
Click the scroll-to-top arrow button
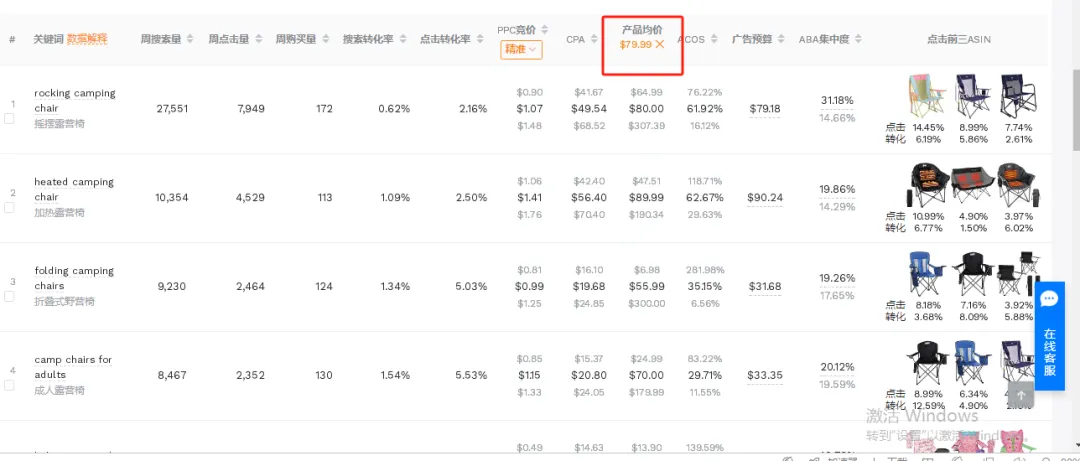[x=1020, y=394]
